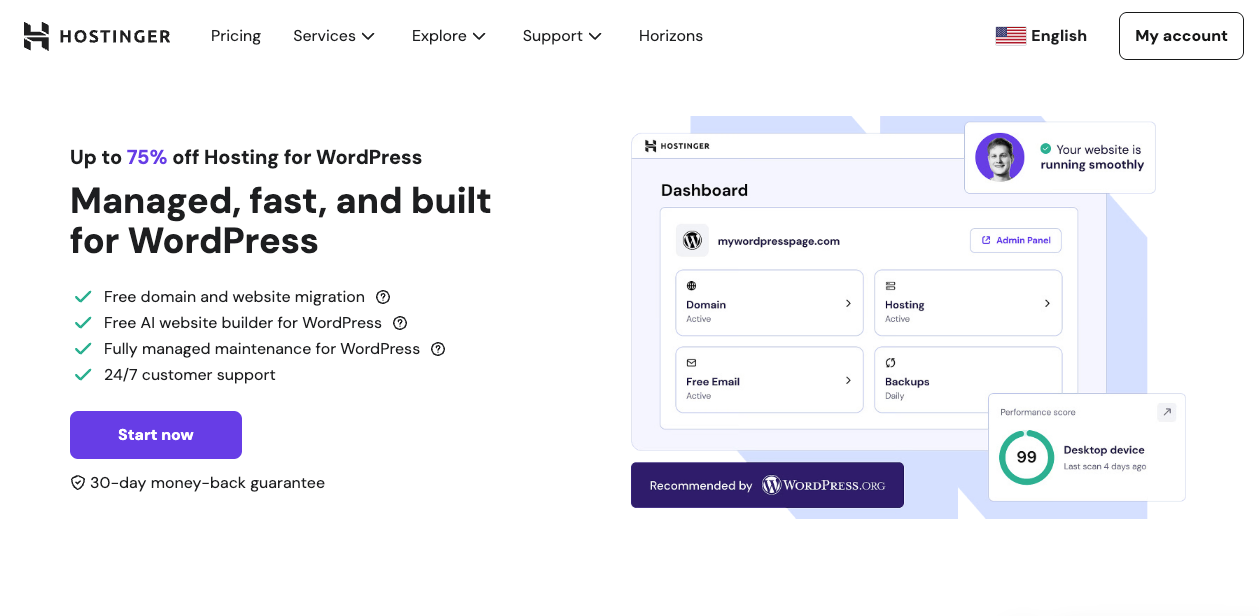Expand the Support dropdown
This screenshot has height=616, width=1259.
point(597,35)
